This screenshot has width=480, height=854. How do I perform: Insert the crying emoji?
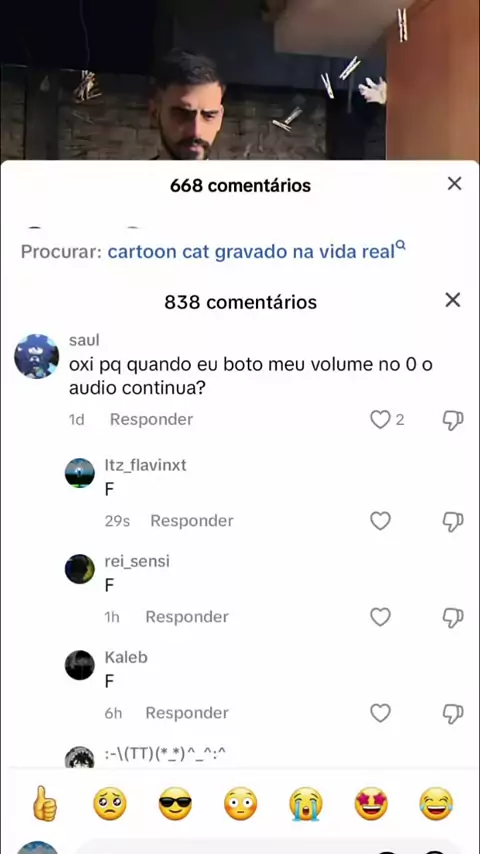(306, 804)
